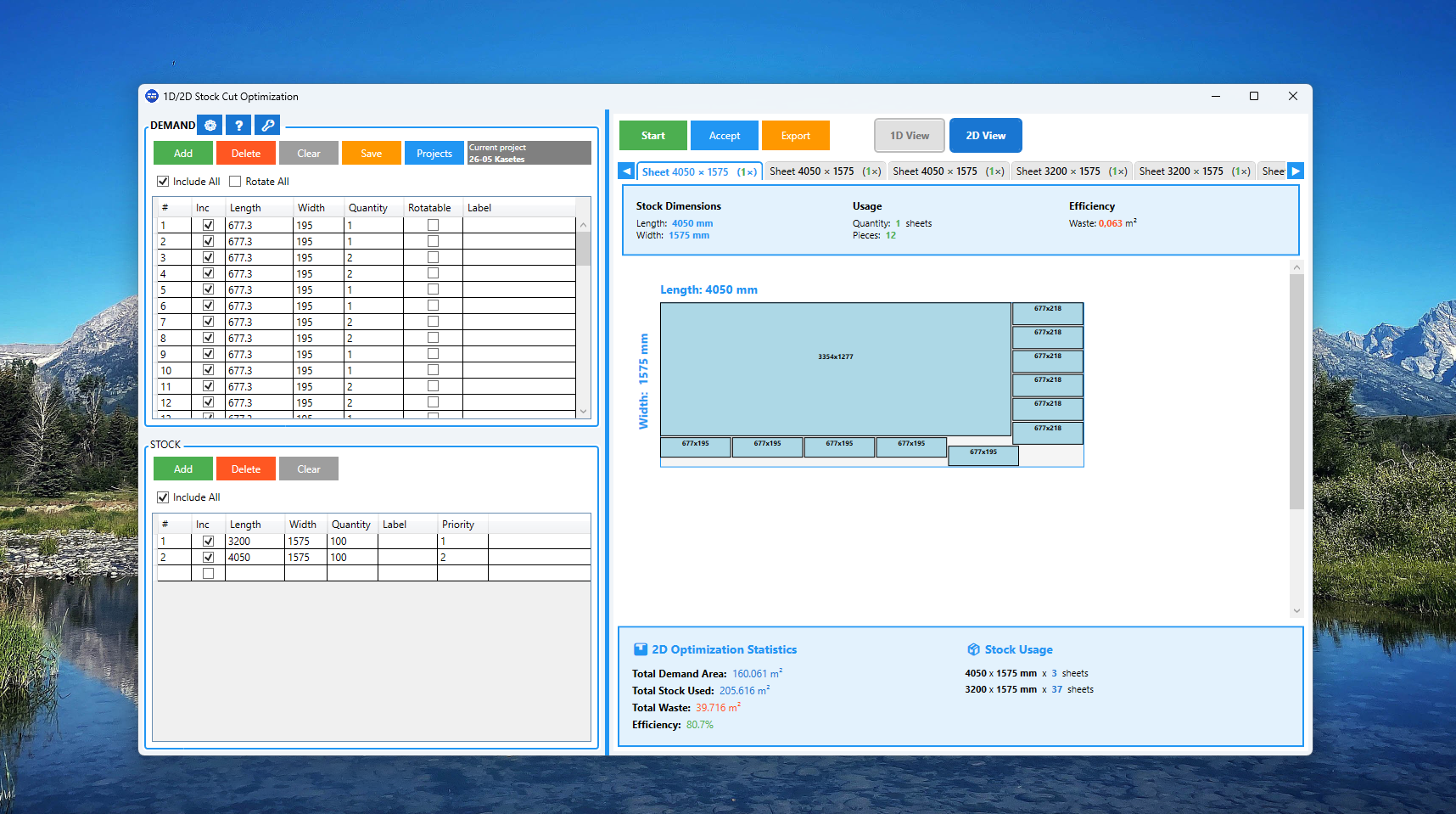This screenshot has width=1456, height=814.
Task: Navigate to previous sheets with left arrow icon
Action: coord(625,171)
